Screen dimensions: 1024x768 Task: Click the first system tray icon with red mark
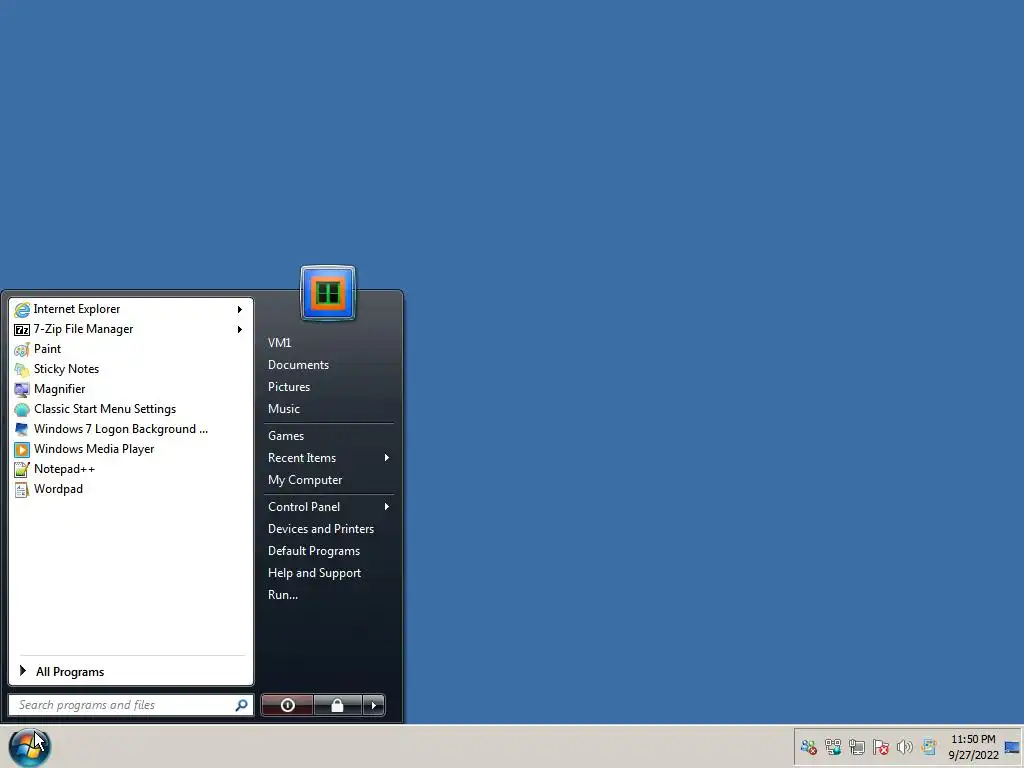(x=808, y=747)
